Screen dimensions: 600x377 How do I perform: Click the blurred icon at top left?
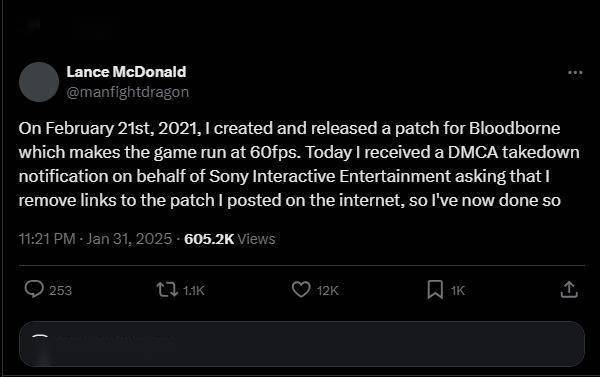click(x=34, y=25)
